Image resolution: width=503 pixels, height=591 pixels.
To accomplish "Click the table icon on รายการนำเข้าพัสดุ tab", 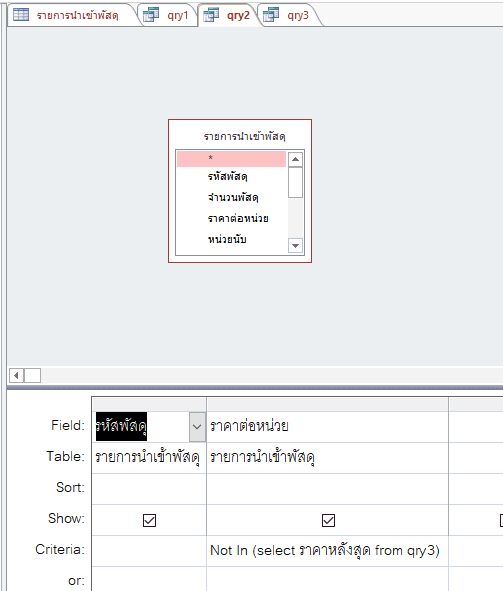I will [x=21, y=15].
